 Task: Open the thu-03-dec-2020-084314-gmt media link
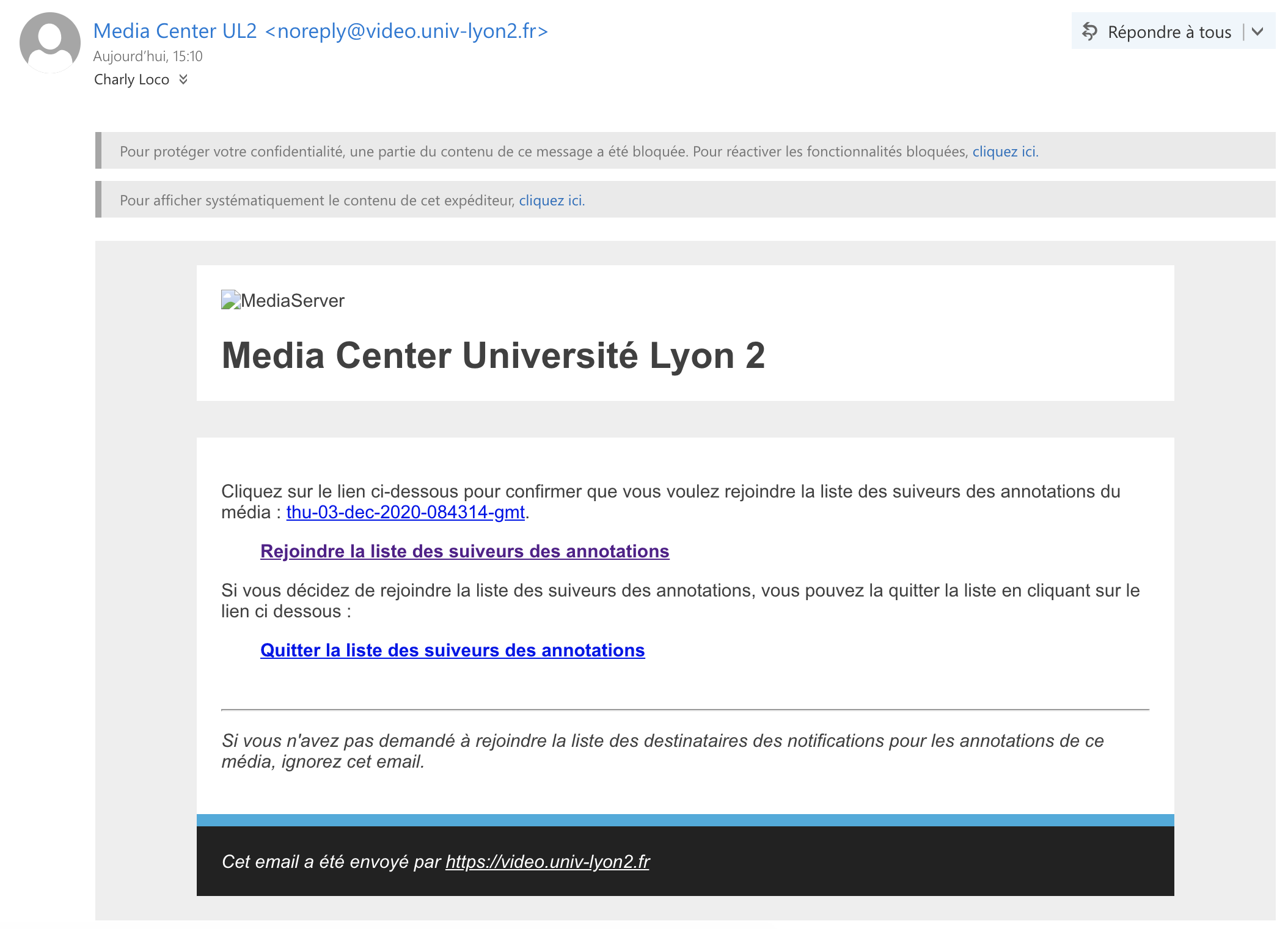(x=406, y=512)
